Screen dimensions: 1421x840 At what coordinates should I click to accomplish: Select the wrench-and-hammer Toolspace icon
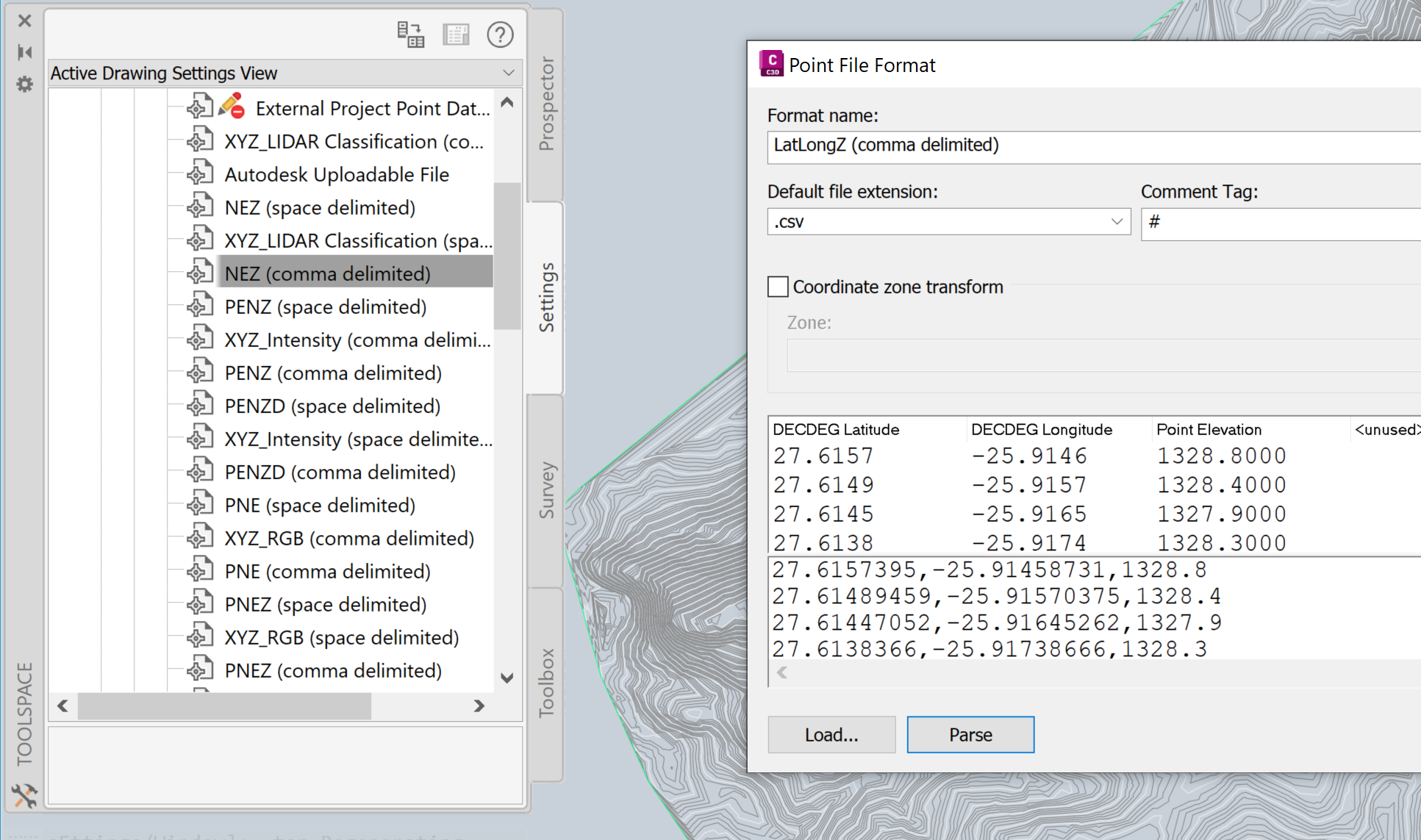coord(24,796)
